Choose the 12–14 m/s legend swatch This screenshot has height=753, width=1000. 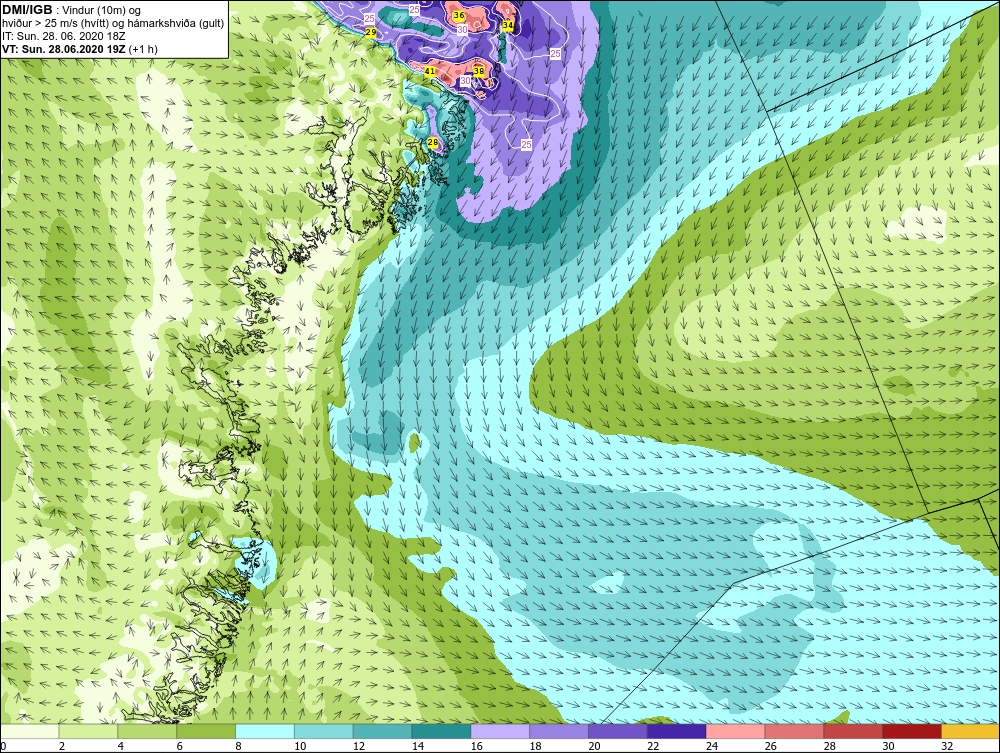coord(382,731)
